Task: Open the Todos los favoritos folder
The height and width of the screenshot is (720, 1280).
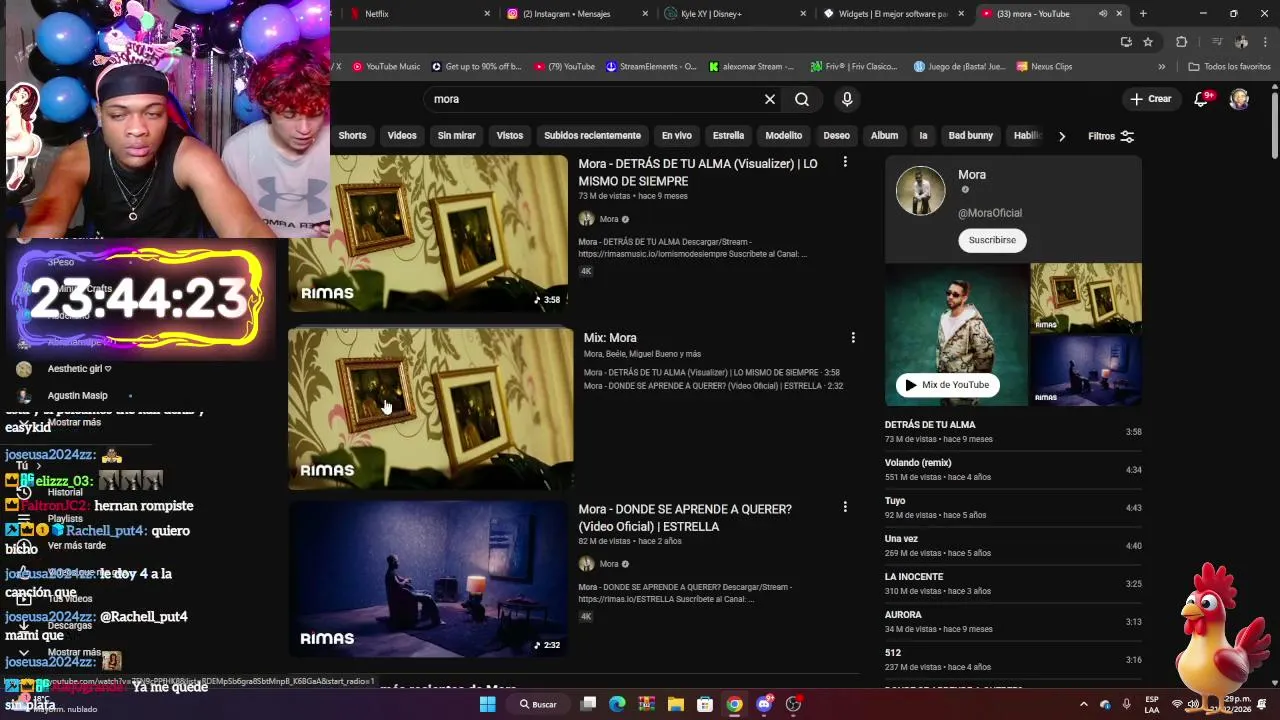Action: pos(1229,67)
